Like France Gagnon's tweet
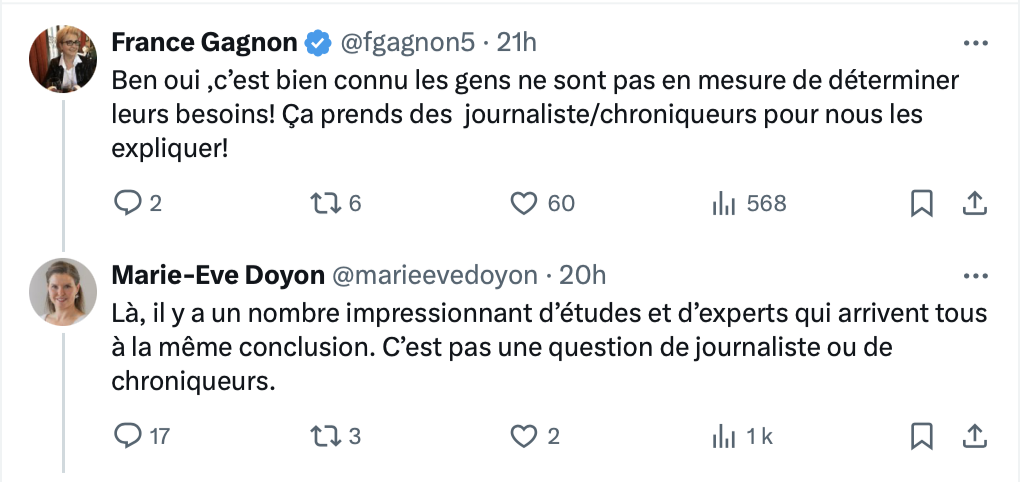Viewport: 1024px width, 482px height. click(x=523, y=204)
